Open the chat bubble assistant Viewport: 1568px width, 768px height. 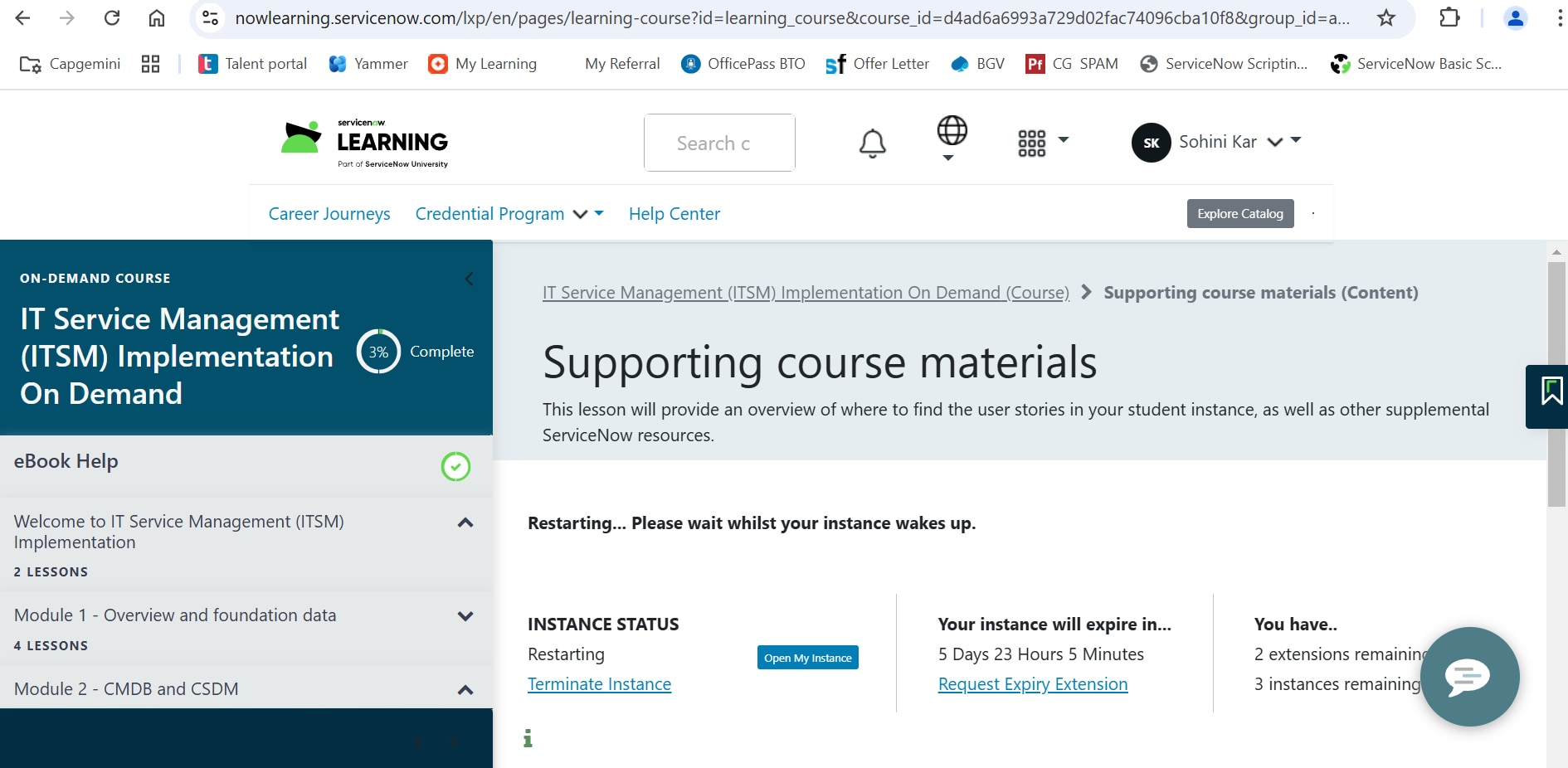[x=1468, y=677]
